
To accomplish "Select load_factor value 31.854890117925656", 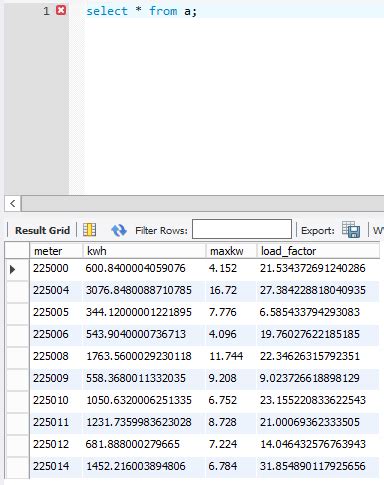I will click(318, 466).
